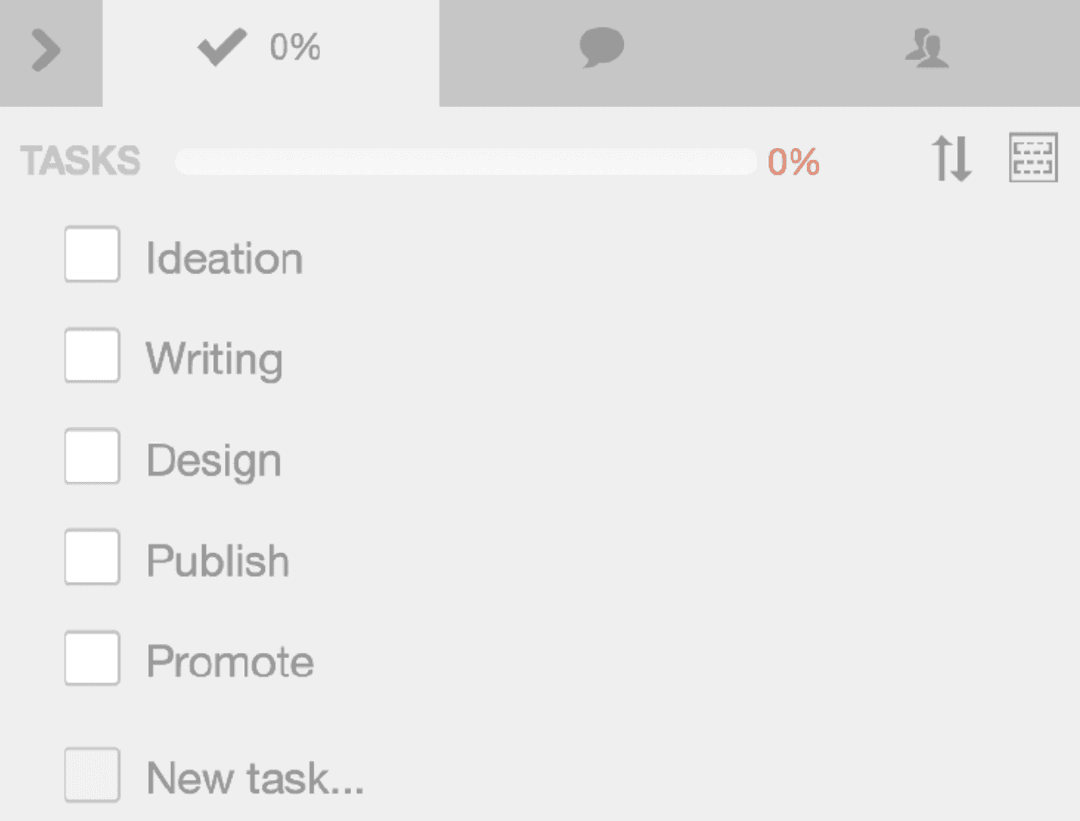Expand the panel with the chevron arrow
The height and width of the screenshot is (821, 1080).
point(47,52)
